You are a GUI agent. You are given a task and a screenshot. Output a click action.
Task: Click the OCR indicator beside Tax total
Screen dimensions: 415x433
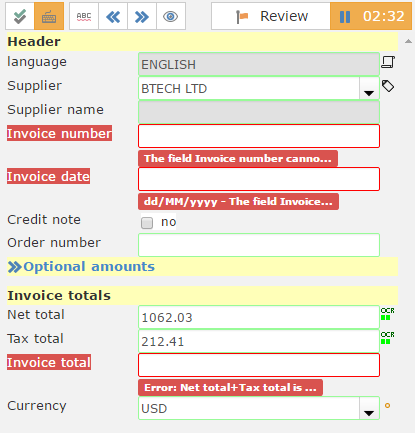tap(388, 338)
